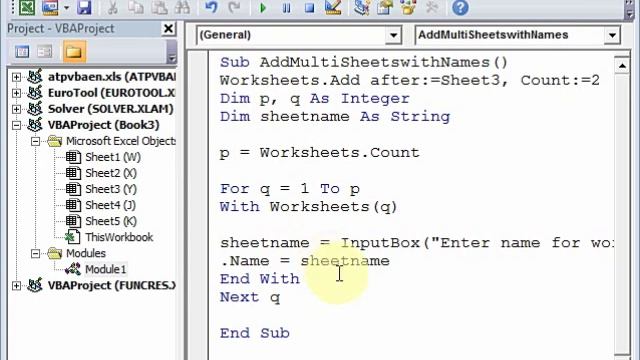Collapse Microsoft Excel Objects folder
Image resolution: width=640 pixels, height=360 pixels.
click(x=36, y=141)
